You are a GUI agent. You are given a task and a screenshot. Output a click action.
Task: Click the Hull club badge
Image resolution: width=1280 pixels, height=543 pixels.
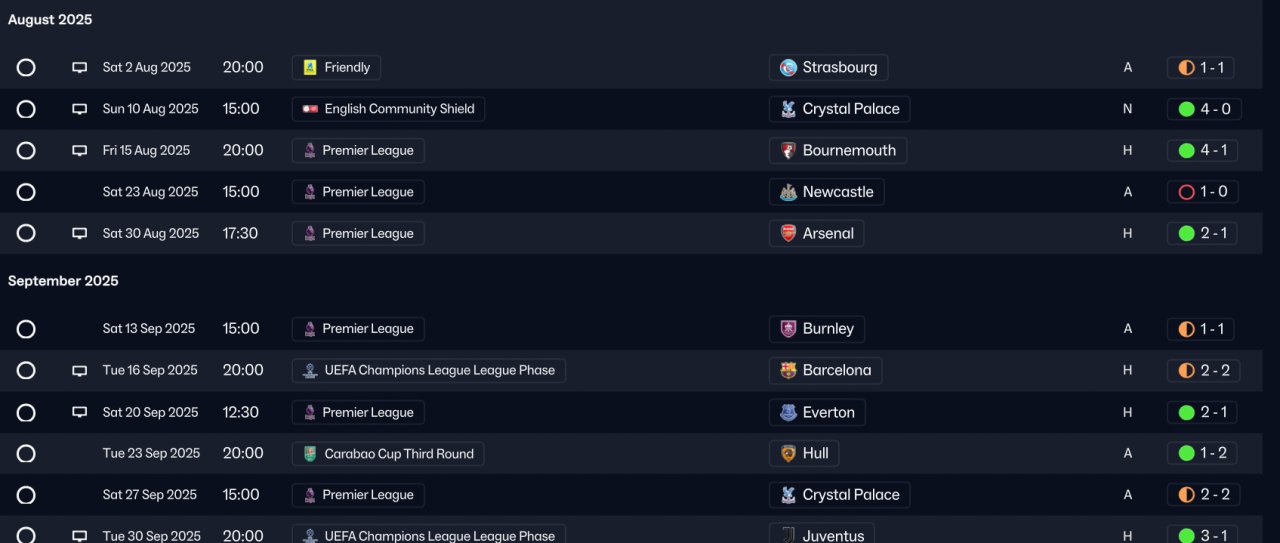click(x=789, y=454)
